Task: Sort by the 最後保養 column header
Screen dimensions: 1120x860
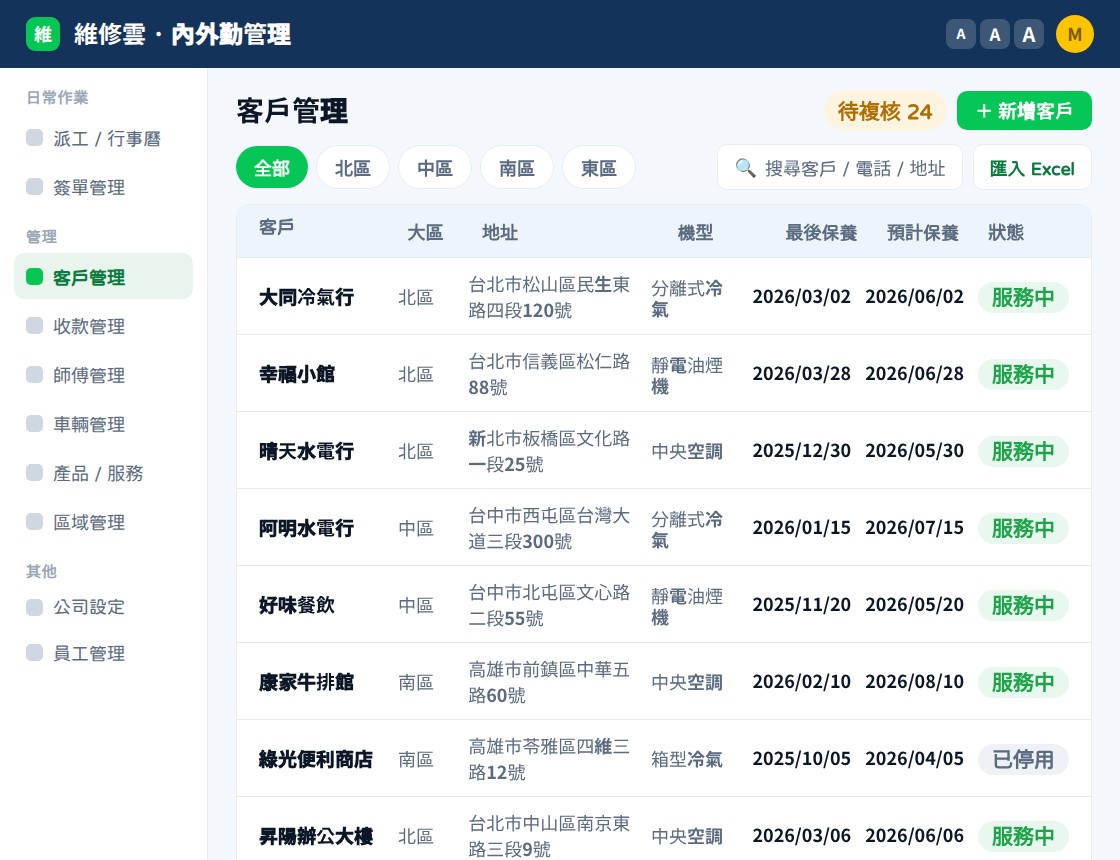Action: (821, 232)
